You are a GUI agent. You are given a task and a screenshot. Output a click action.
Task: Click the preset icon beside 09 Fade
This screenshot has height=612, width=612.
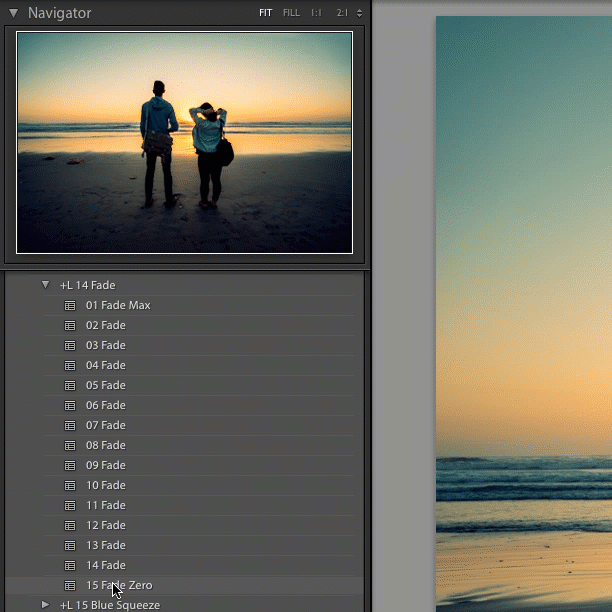tap(70, 465)
